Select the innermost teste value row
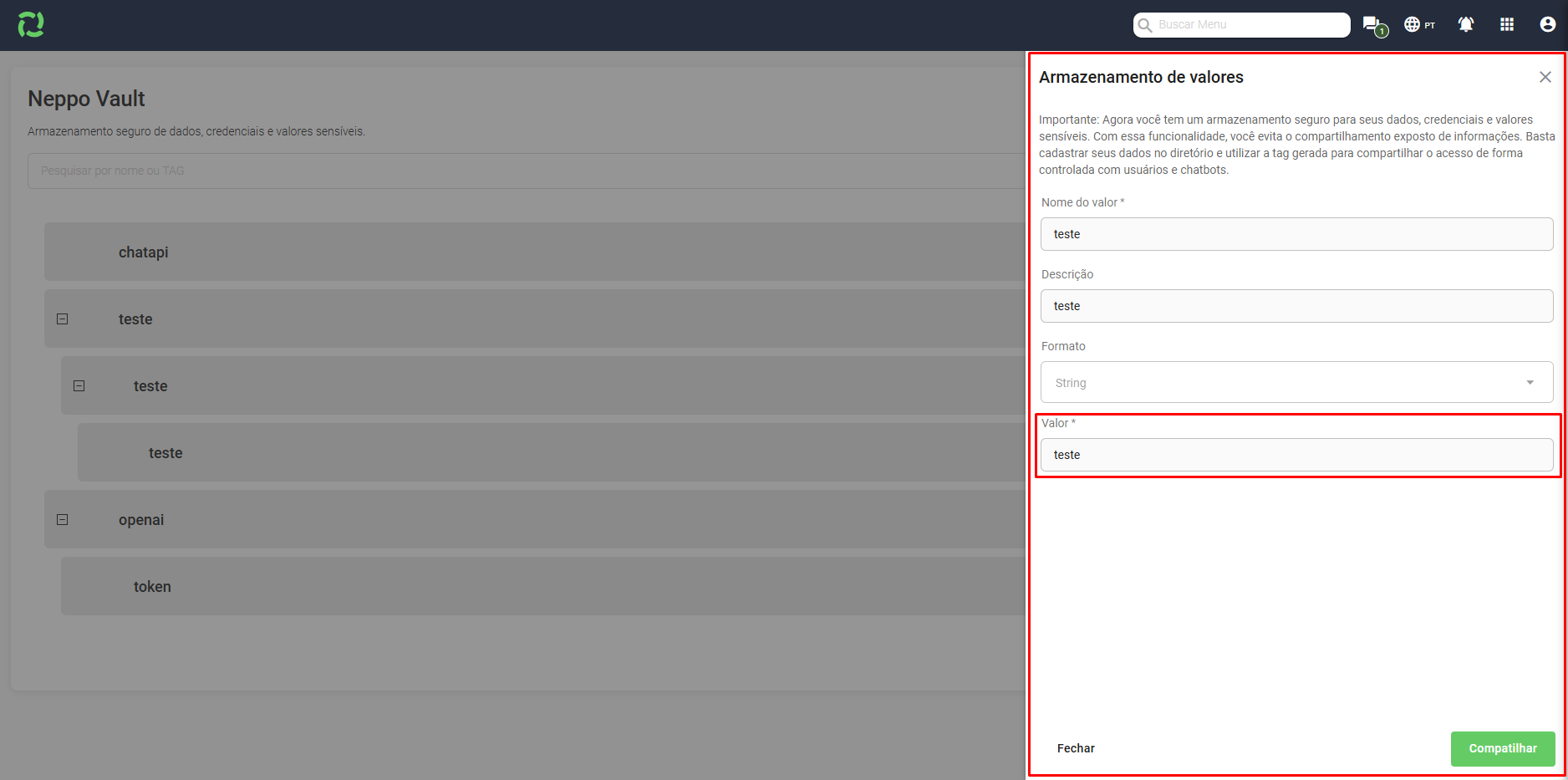Screen dimensions: 1568x780 pyautogui.click(x=552, y=452)
